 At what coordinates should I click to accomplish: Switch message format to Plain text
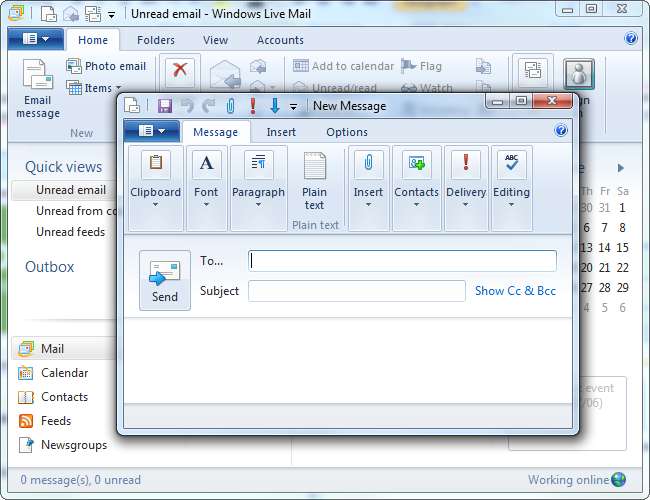(315, 182)
